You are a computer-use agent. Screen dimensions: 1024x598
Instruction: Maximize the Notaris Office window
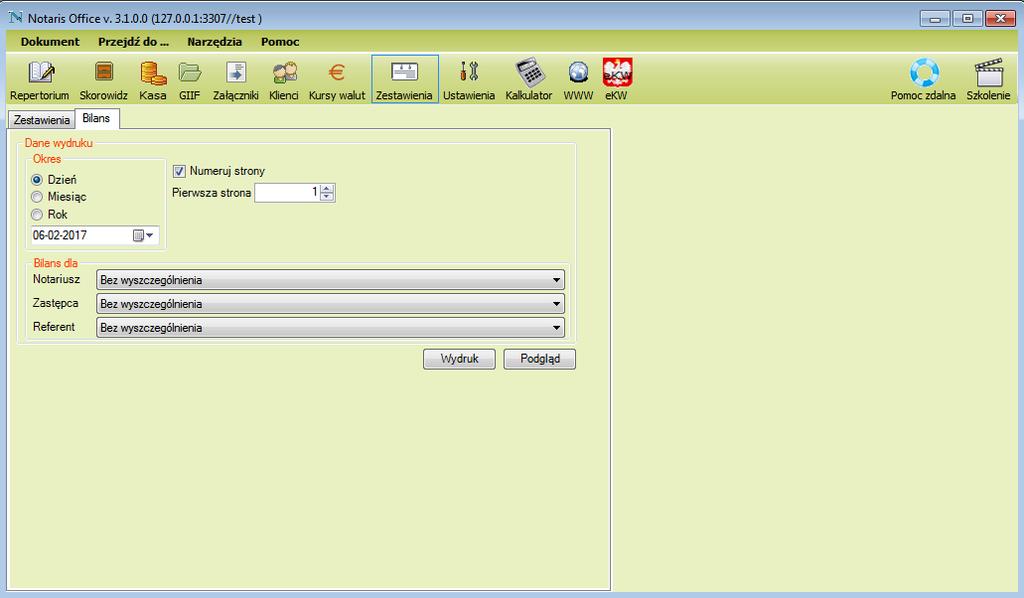coord(967,19)
